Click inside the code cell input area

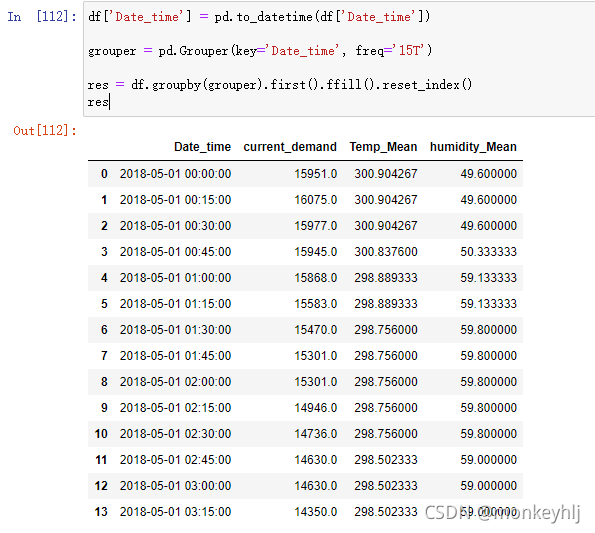tap(339, 59)
